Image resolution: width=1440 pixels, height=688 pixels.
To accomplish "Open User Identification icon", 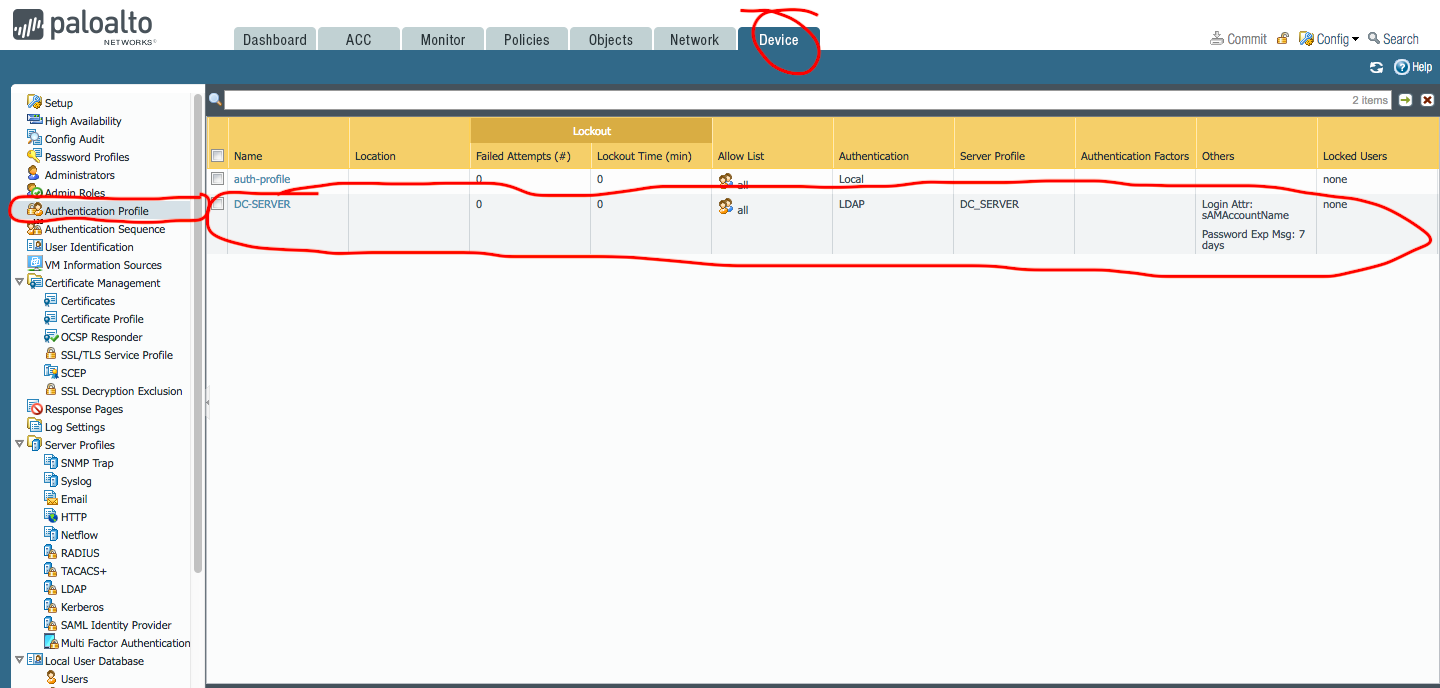I will coord(35,246).
